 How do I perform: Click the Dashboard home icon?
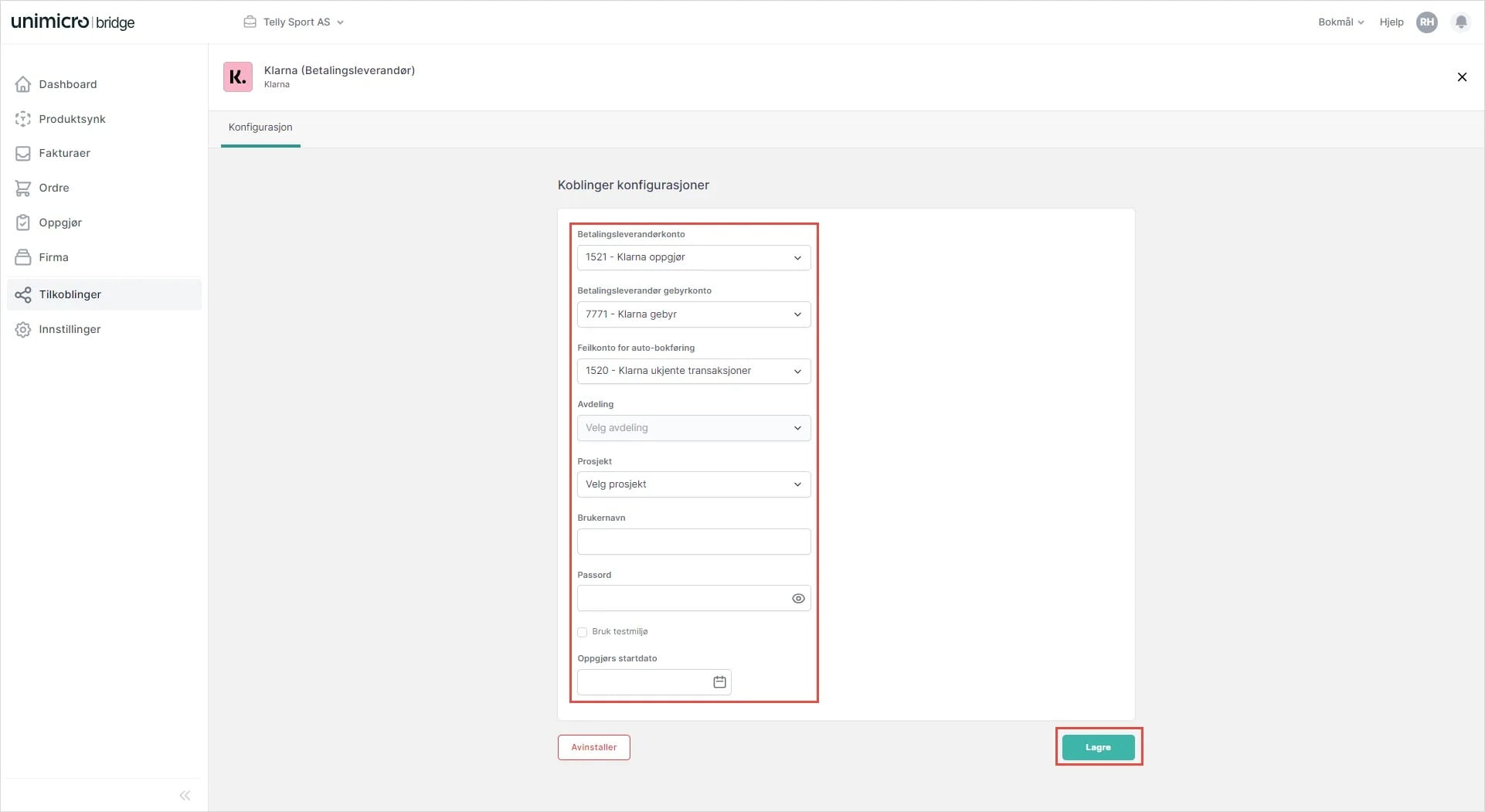(23, 84)
